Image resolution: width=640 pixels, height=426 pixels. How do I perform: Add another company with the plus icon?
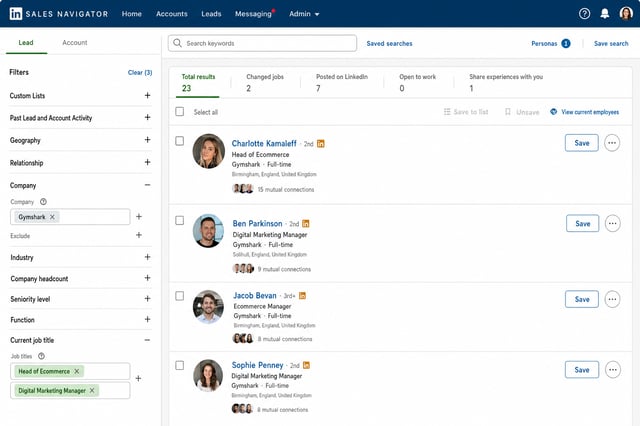[139, 216]
